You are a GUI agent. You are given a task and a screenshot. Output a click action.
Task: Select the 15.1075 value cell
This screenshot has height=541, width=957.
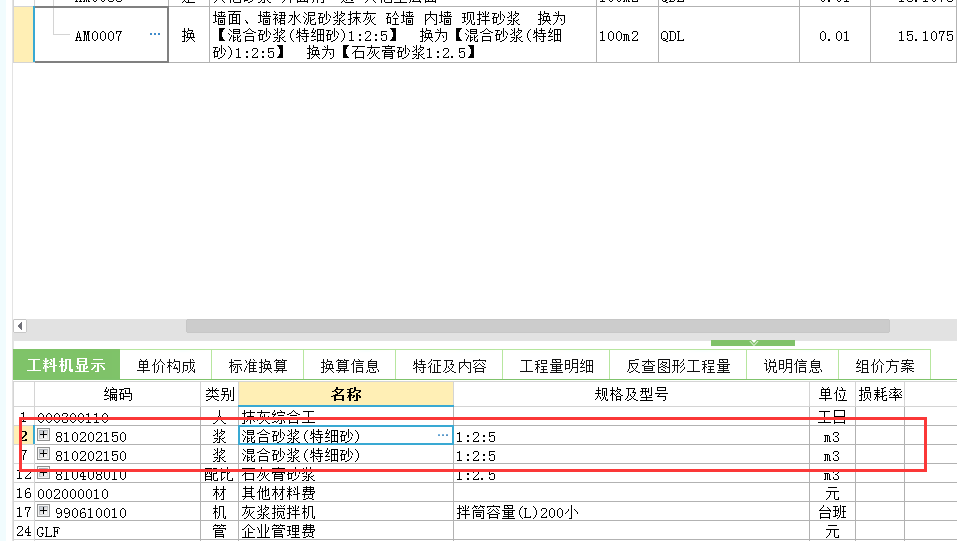point(914,35)
